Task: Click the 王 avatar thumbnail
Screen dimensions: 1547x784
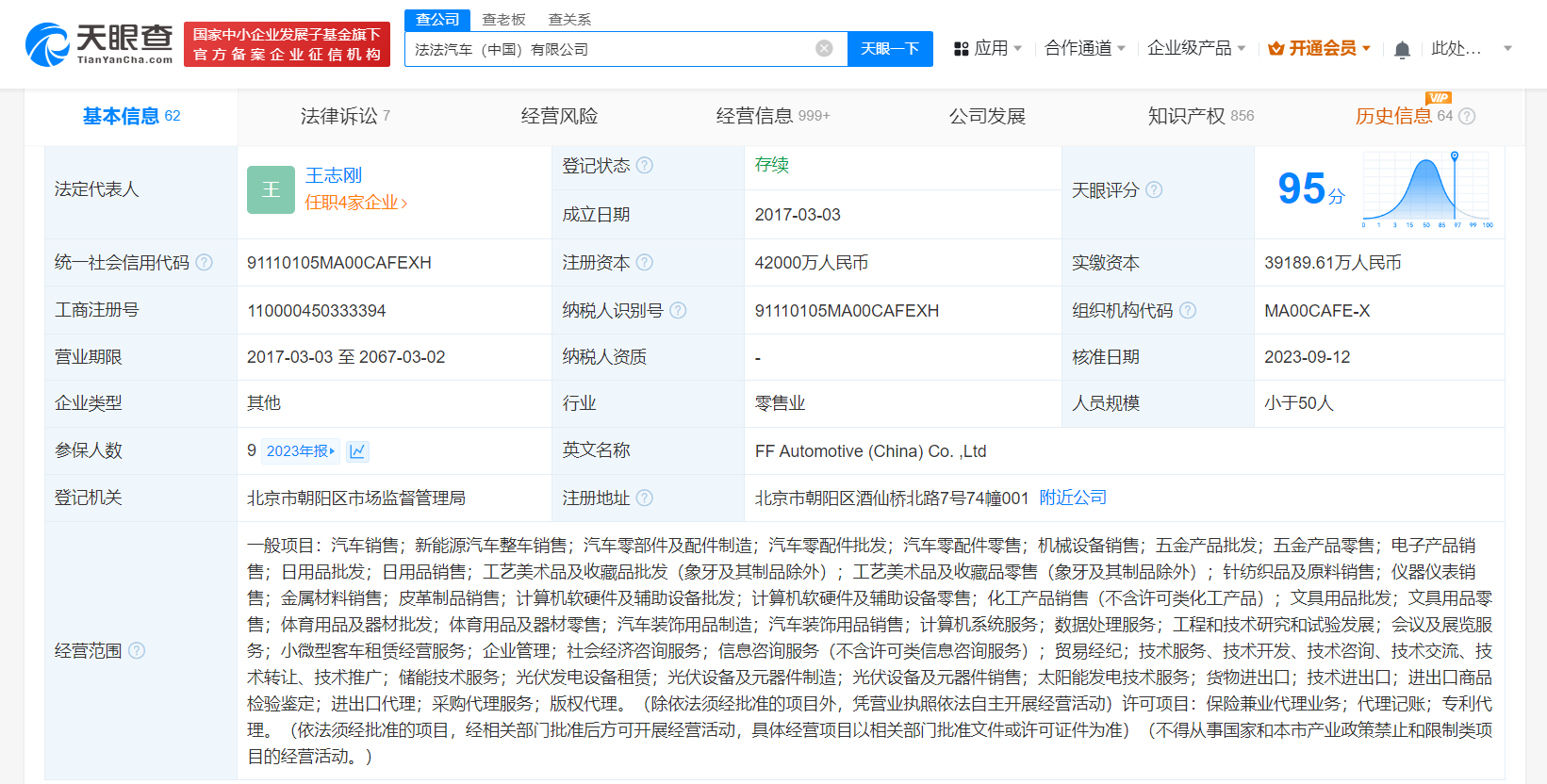Action: click(271, 189)
